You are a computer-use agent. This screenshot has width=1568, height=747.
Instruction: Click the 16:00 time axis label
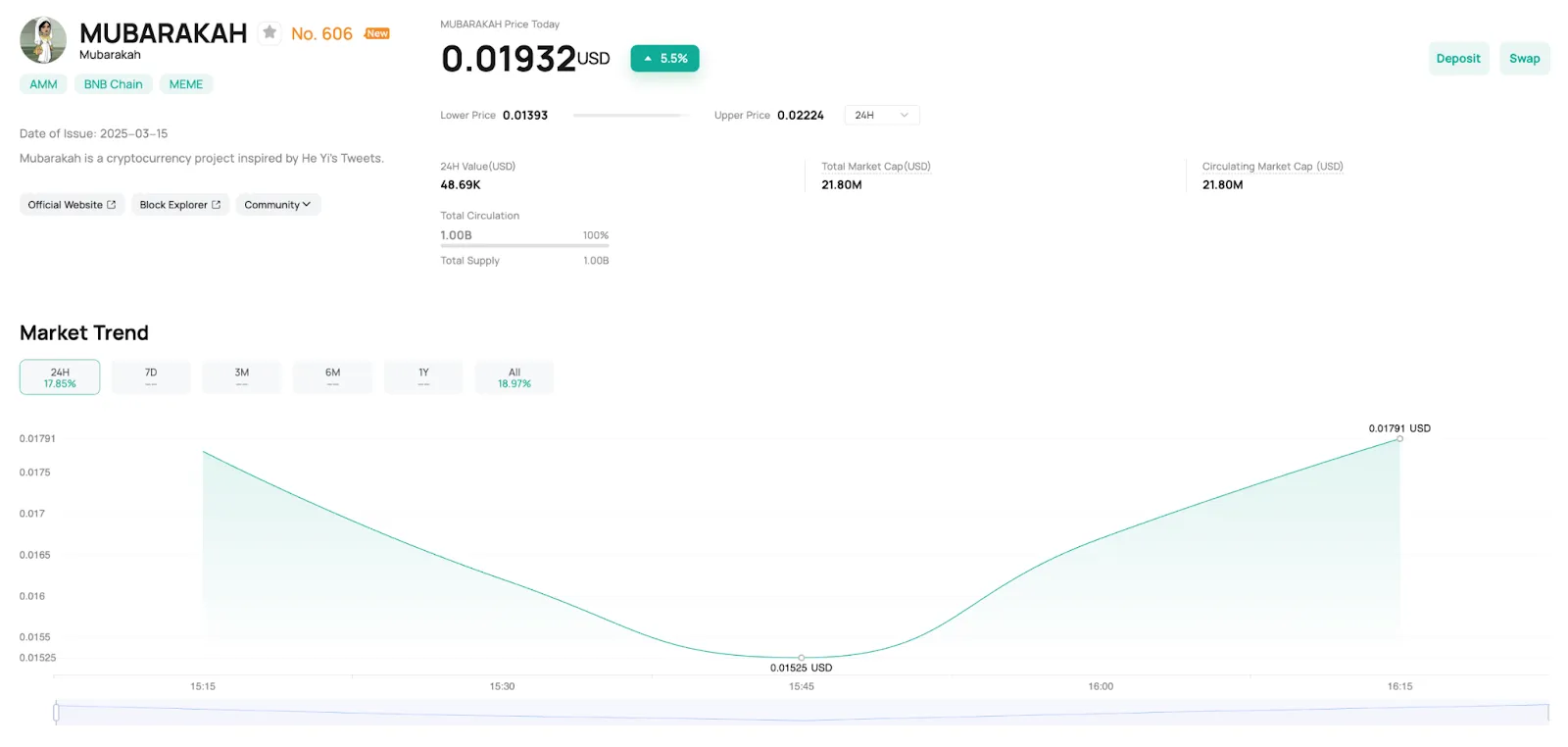[x=1101, y=686]
